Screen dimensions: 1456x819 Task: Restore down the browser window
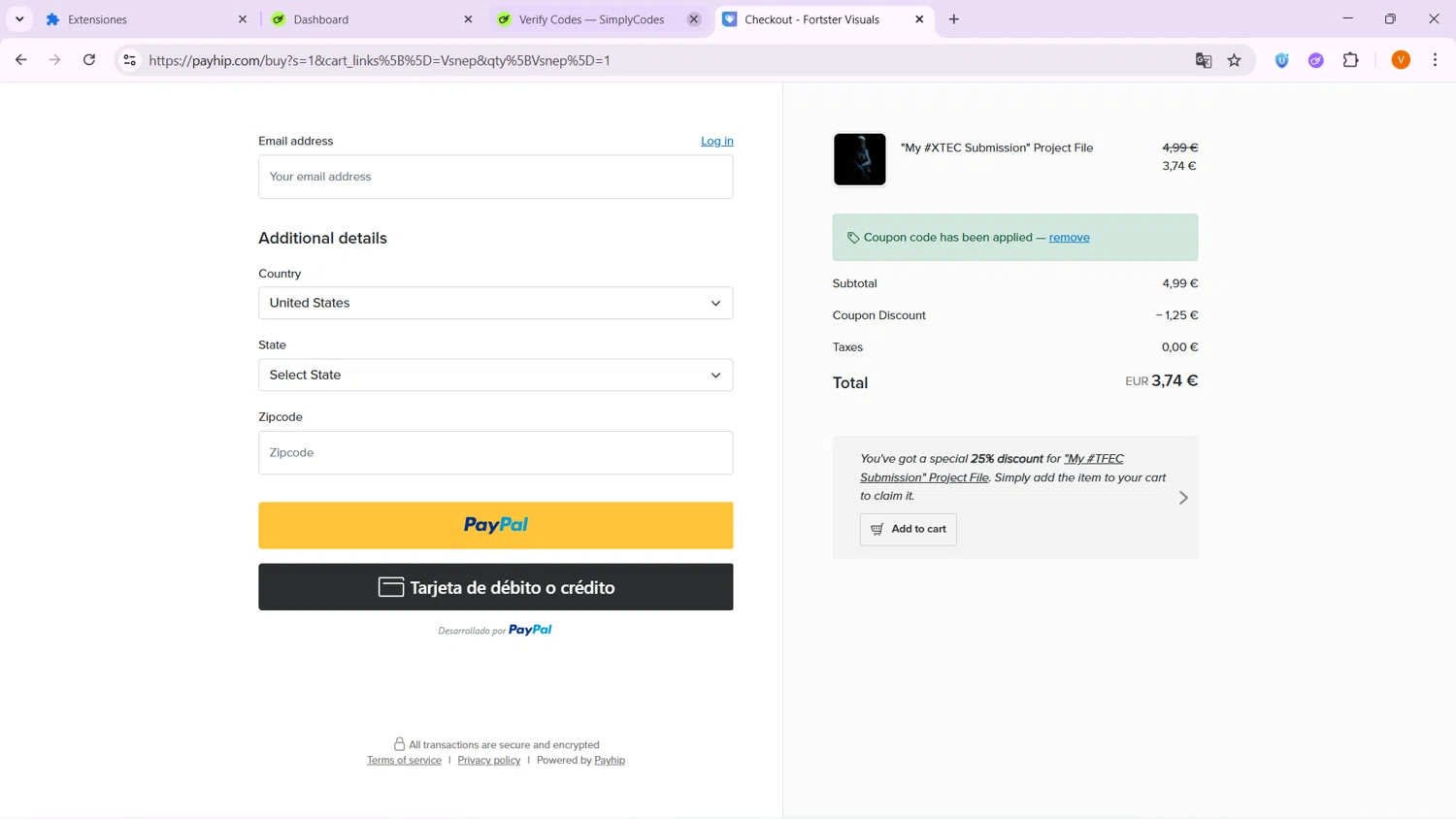click(x=1390, y=19)
